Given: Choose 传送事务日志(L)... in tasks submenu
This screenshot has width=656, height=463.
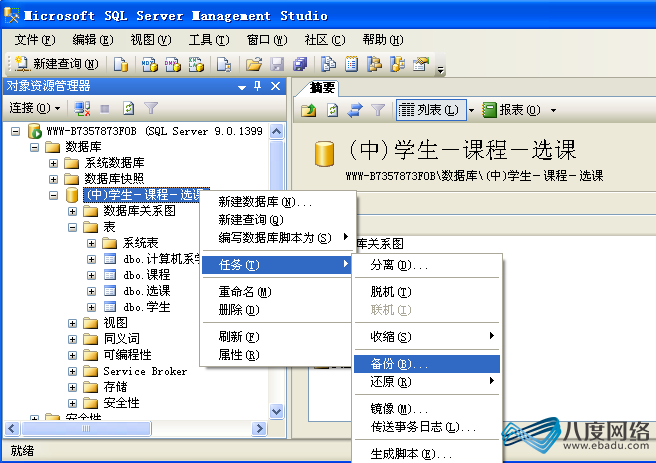Looking at the screenshot, I should pos(427,427).
